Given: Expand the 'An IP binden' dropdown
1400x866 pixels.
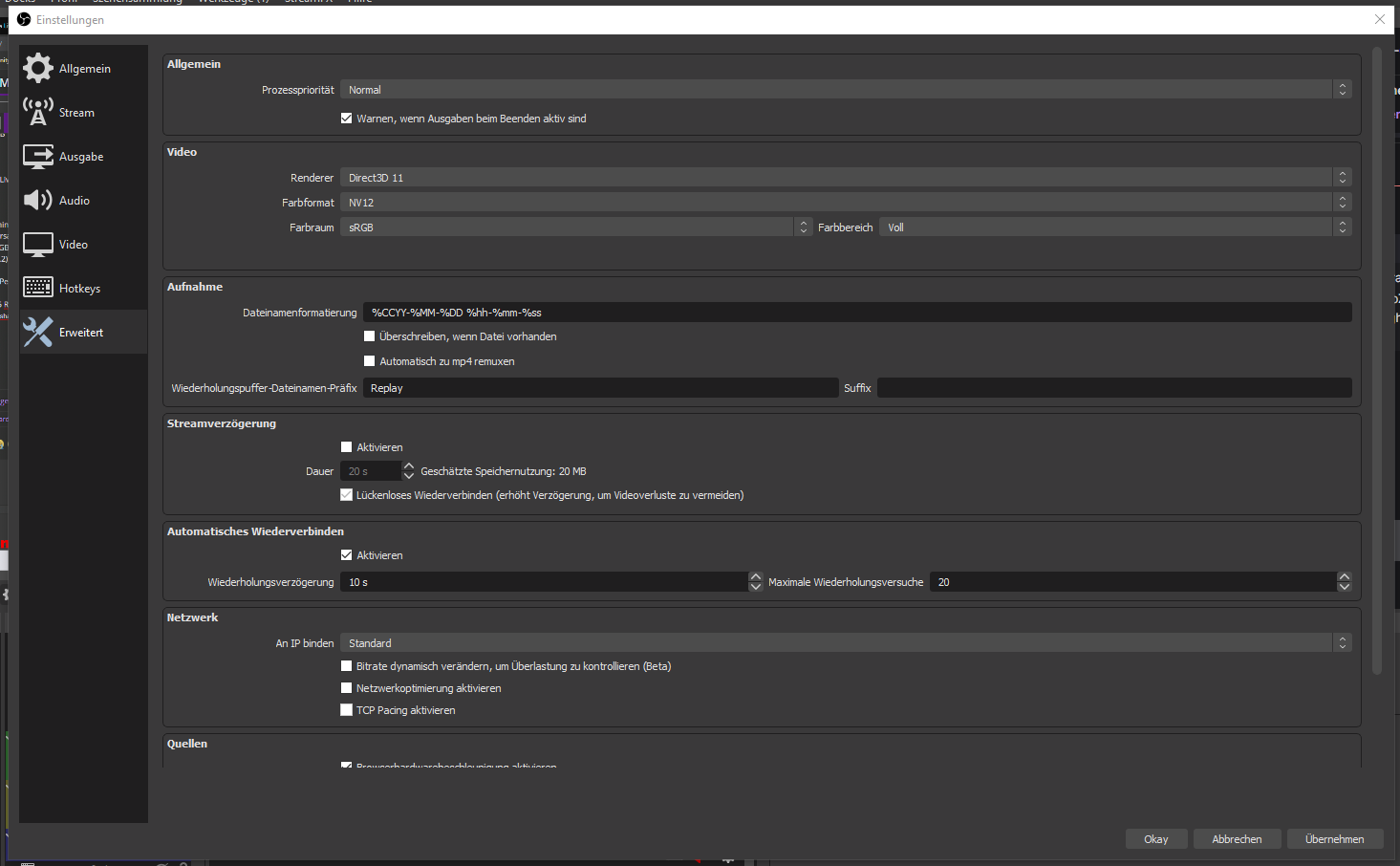Looking at the screenshot, I should [845, 643].
